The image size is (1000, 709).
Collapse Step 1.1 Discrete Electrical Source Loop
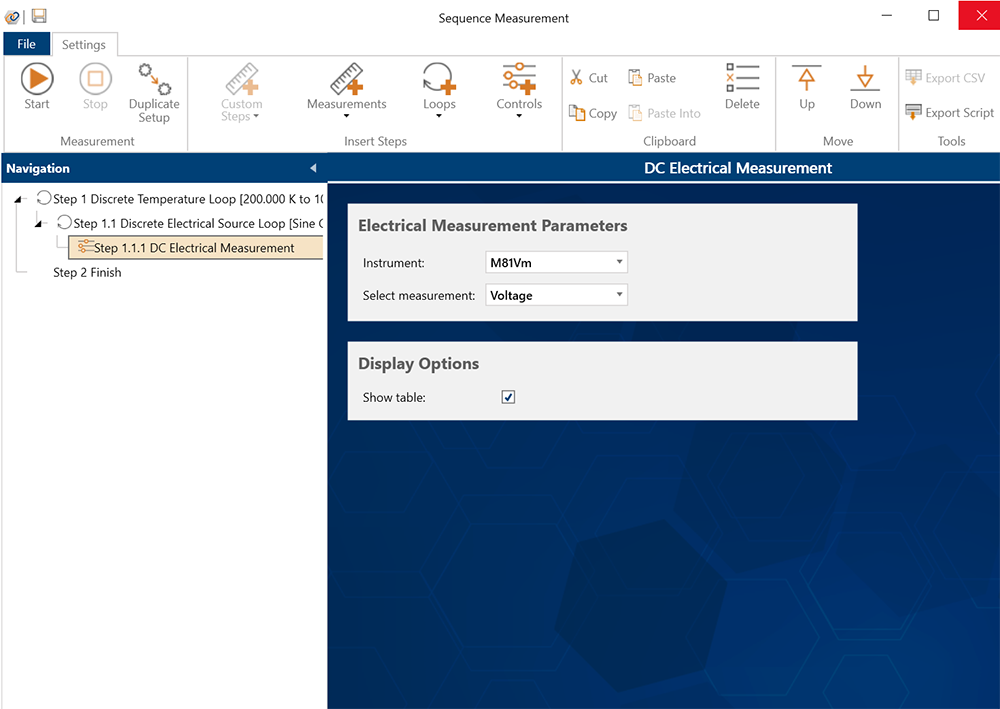pos(40,223)
